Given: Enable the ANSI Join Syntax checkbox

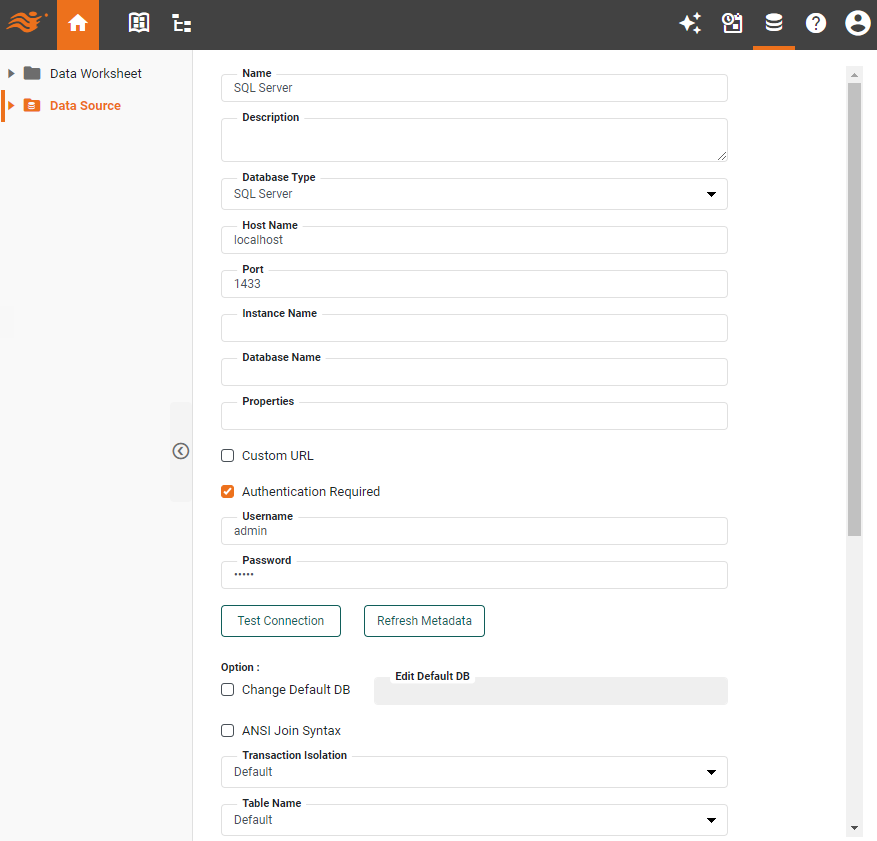Looking at the screenshot, I should pyautogui.click(x=228, y=731).
